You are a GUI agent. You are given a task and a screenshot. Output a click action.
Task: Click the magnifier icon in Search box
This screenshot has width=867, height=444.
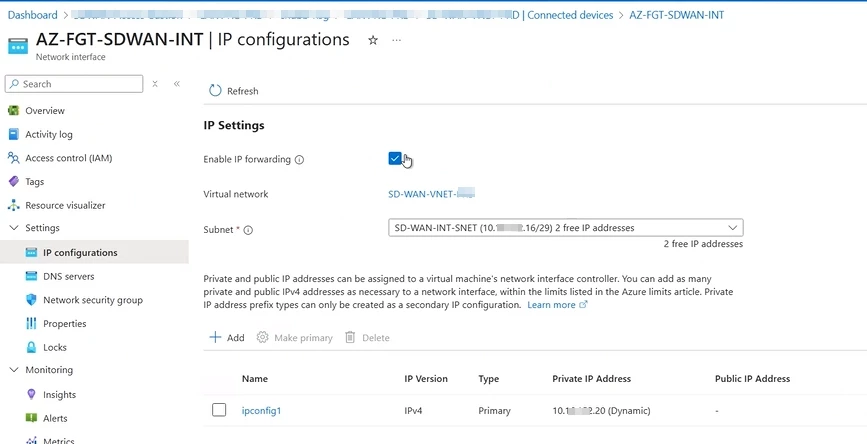click(x=14, y=83)
